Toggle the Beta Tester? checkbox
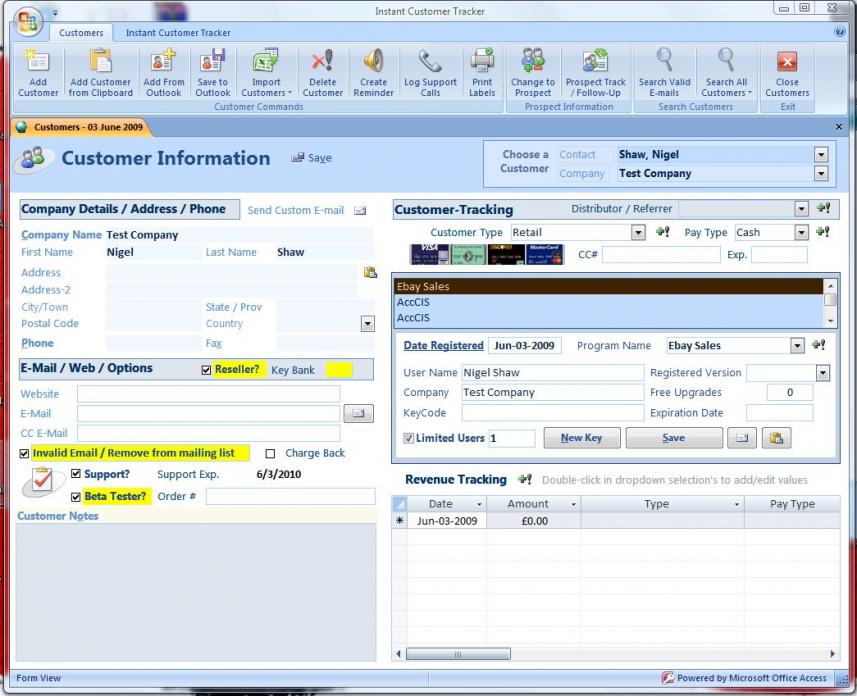Screen dimensions: 857x696 pos(76,497)
